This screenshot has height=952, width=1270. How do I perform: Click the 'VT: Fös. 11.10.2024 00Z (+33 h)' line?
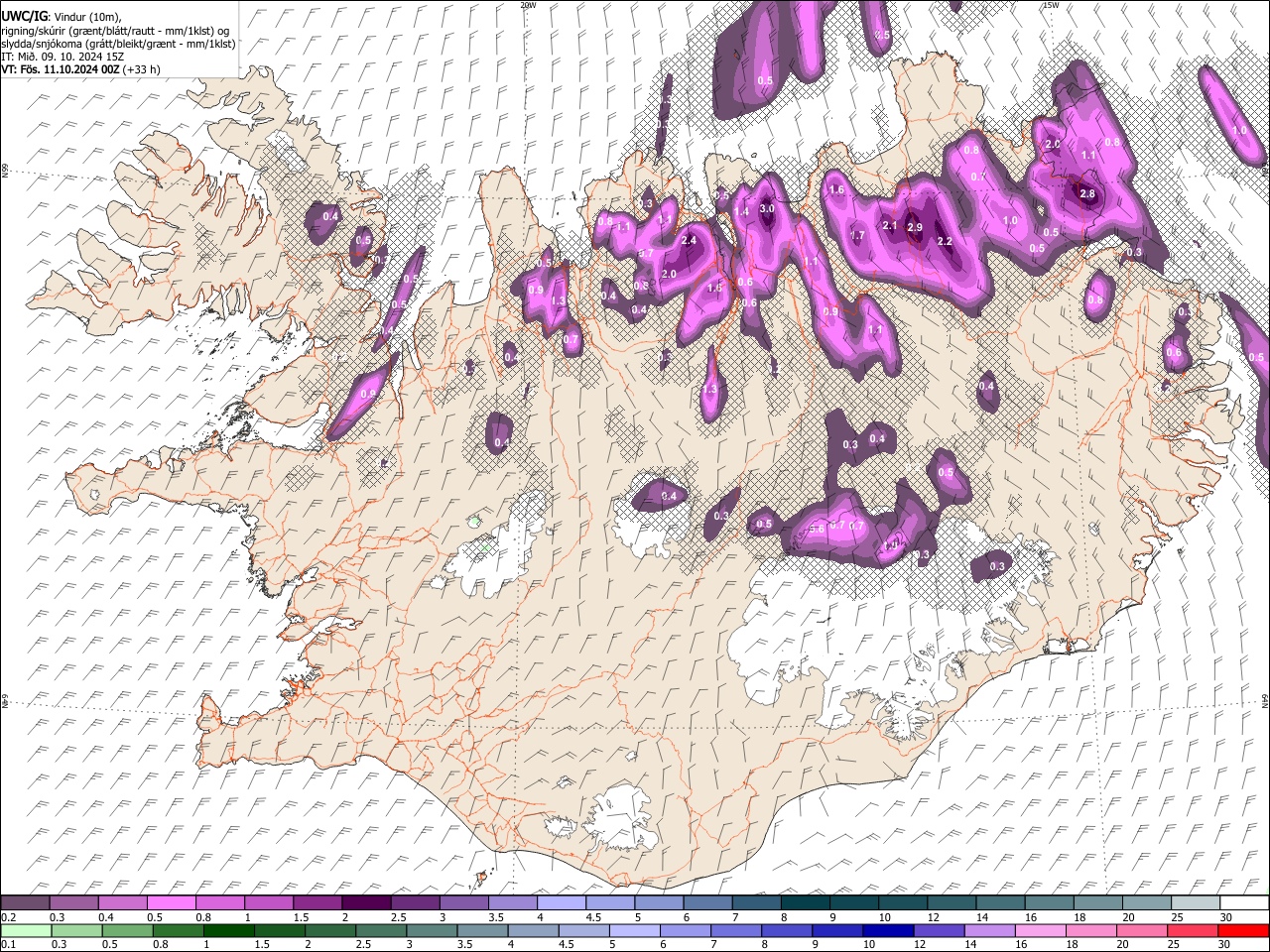tap(80, 69)
